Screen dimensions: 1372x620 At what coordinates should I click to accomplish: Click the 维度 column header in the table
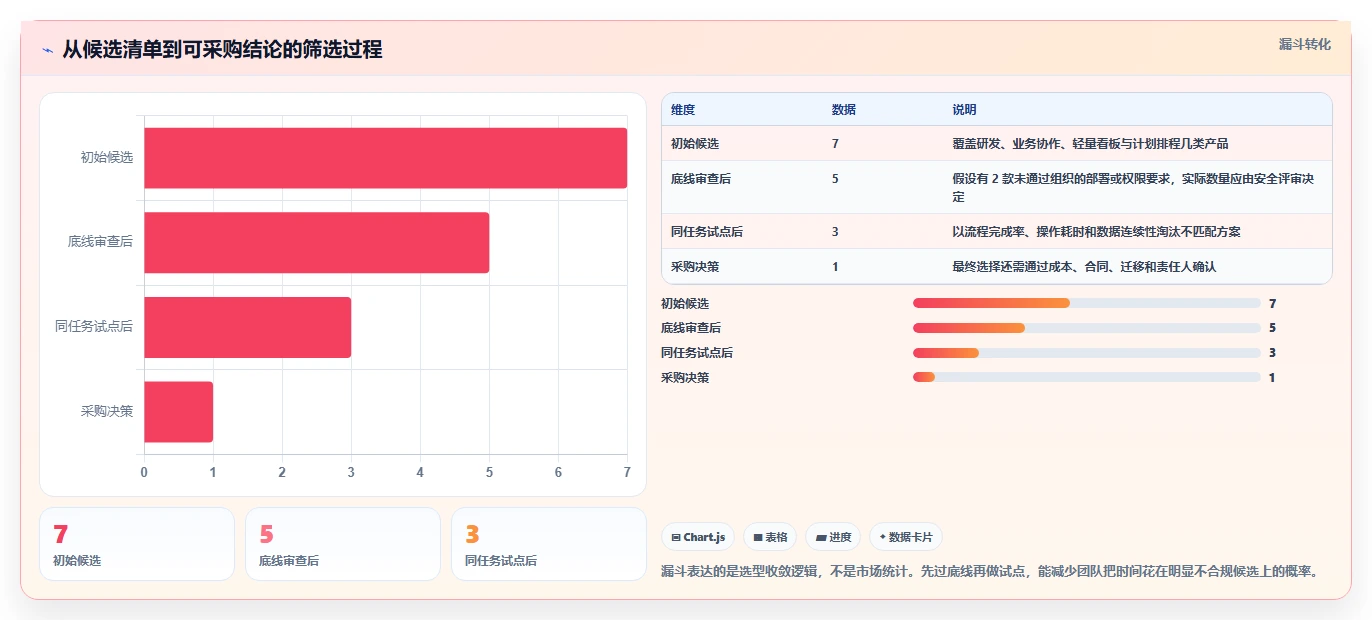point(683,110)
